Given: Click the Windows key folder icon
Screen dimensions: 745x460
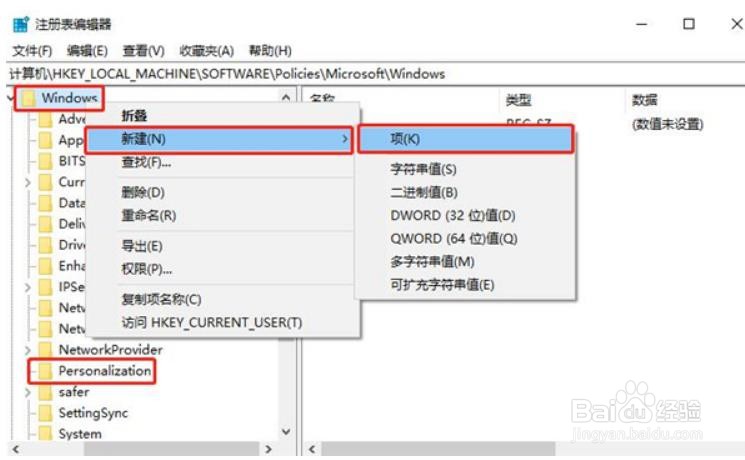Looking at the screenshot, I should (28, 98).
